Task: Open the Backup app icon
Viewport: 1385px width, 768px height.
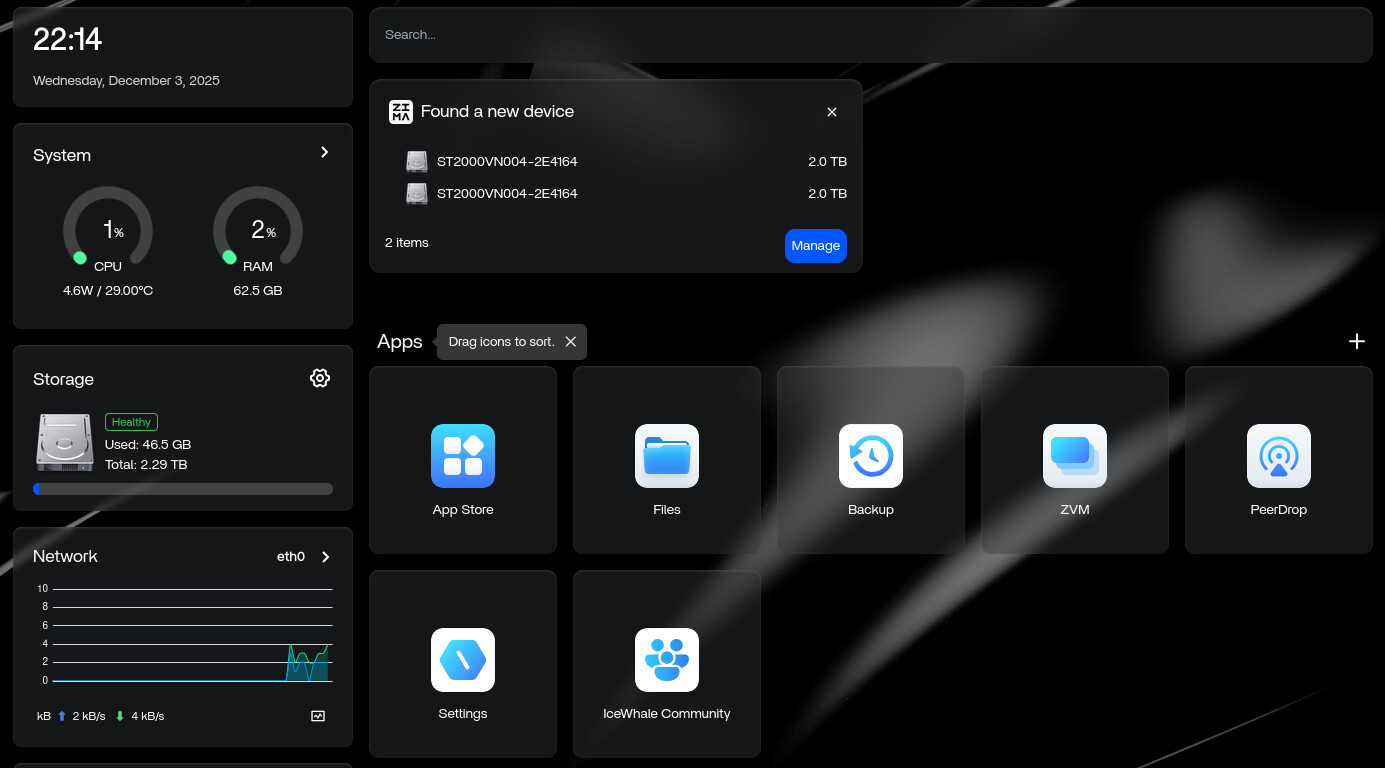Action: (871, 456)
